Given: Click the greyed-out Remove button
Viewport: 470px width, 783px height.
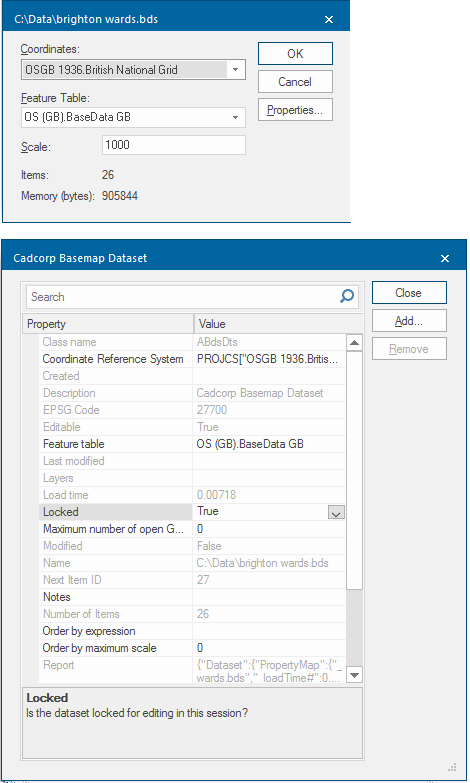Looking at the screenshot, I should [409, 349].
